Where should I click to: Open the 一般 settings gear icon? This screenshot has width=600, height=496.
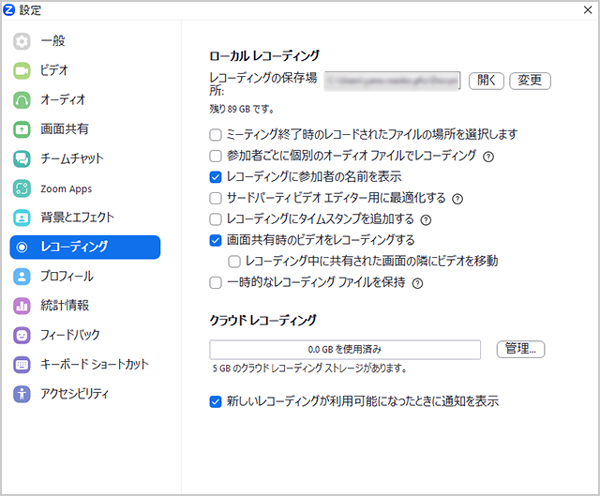[22, 41]
